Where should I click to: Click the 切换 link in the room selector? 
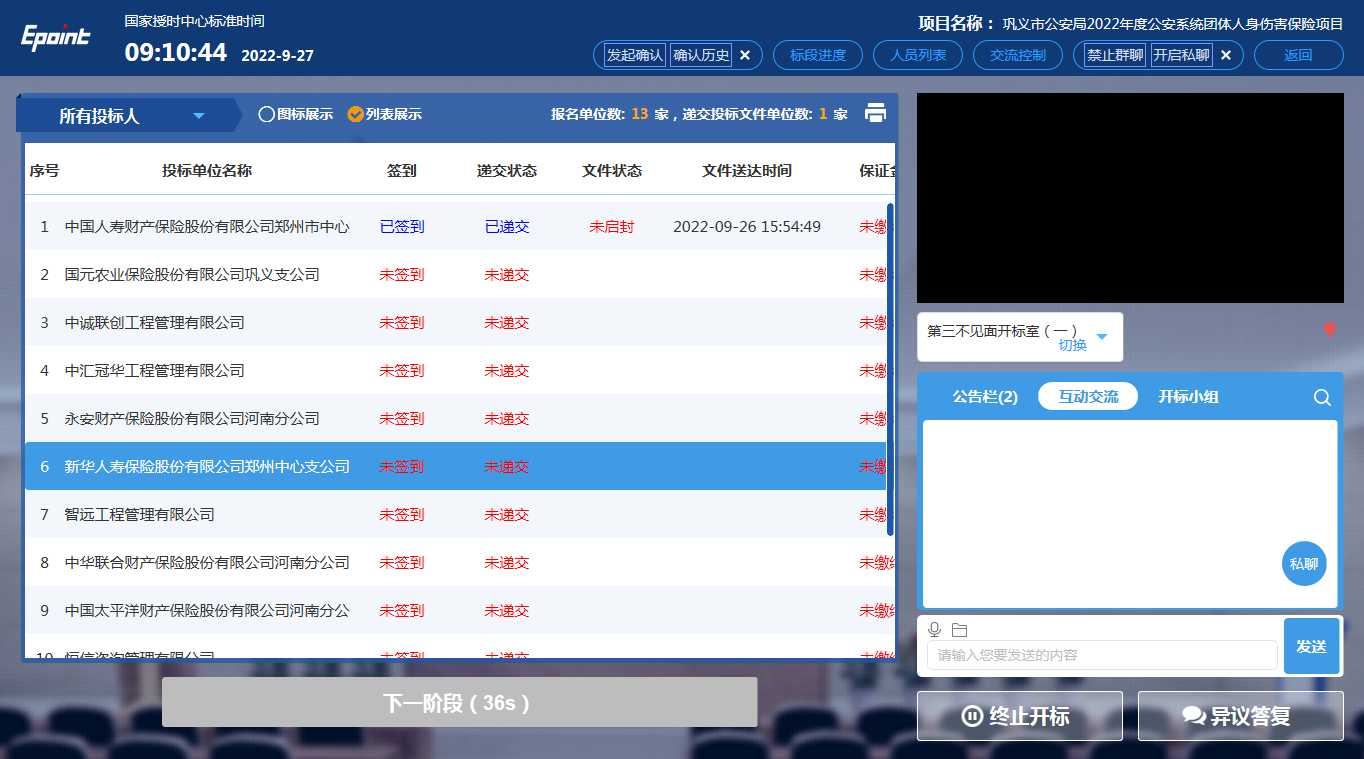click(x=1073, y=345)
